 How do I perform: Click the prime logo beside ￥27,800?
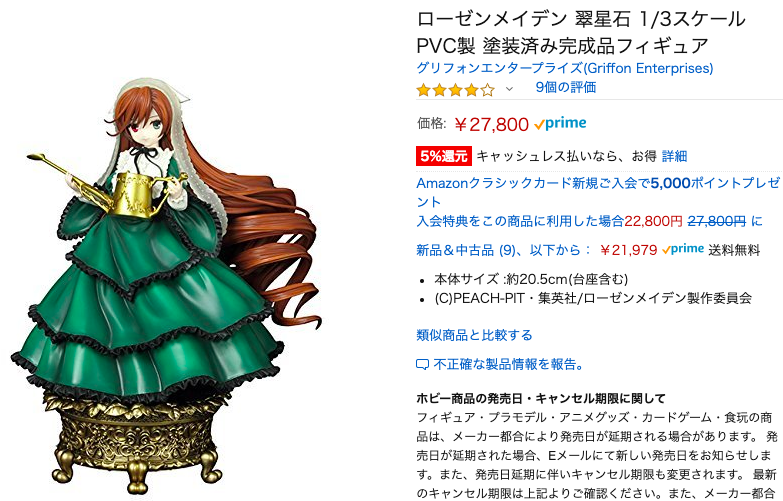click(560, 123)
